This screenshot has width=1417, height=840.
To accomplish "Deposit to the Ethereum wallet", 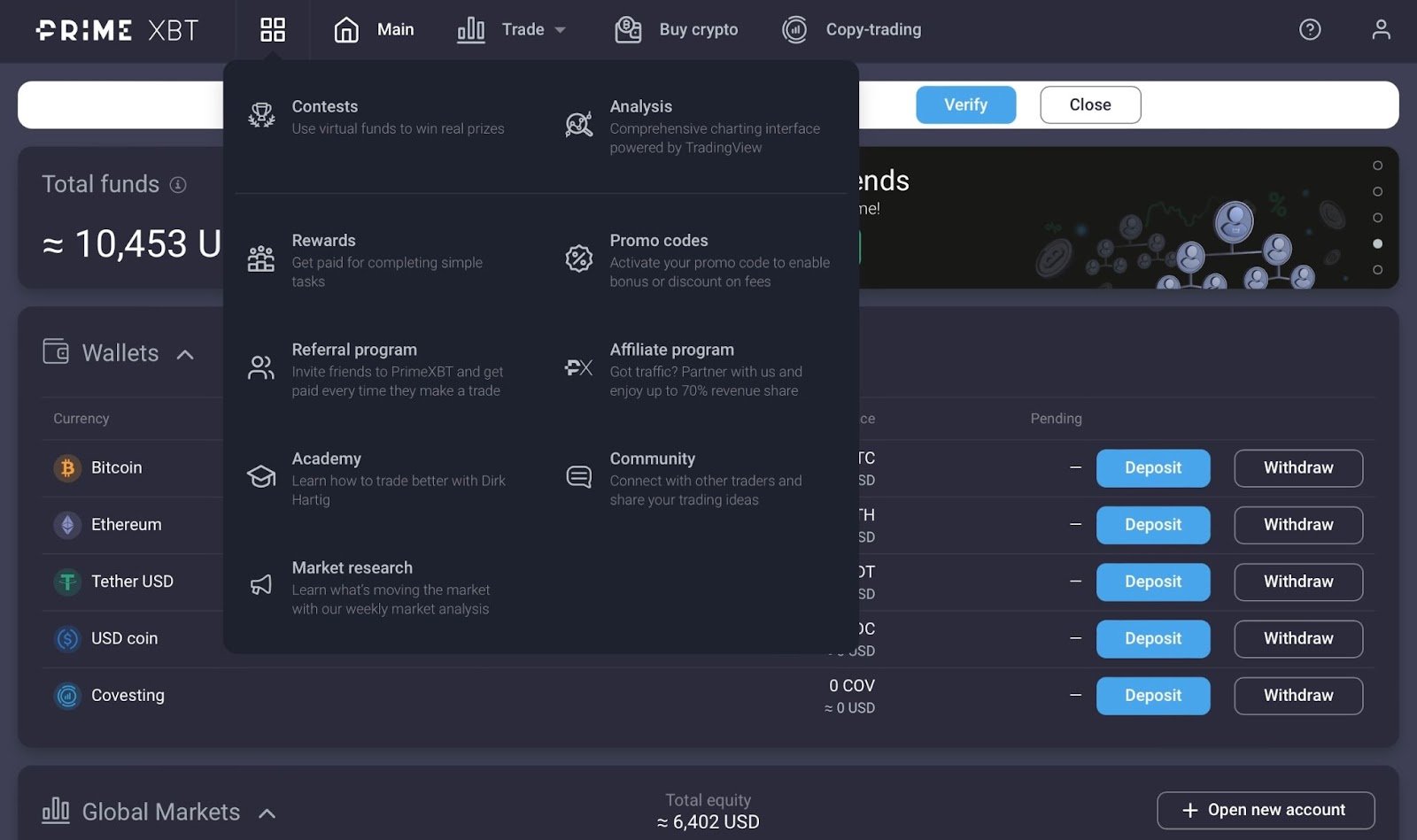I will (x=1153, y=525).
